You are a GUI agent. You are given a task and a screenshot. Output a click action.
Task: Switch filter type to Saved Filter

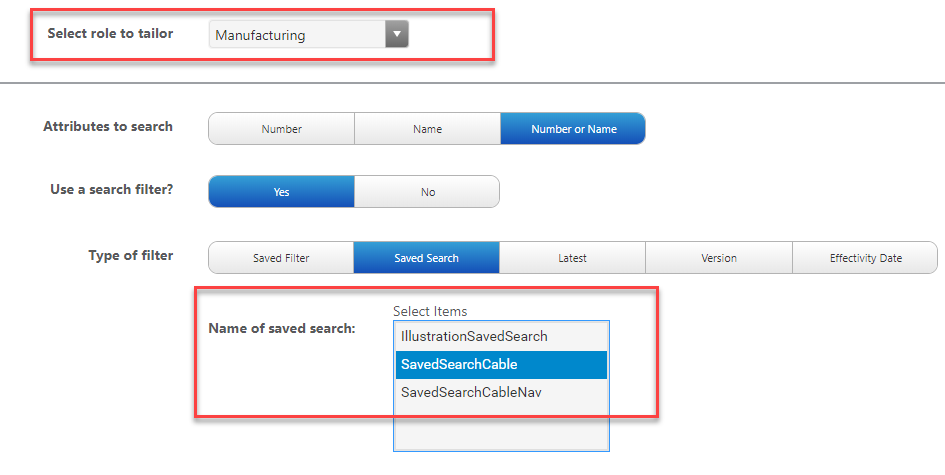[281, 258]
